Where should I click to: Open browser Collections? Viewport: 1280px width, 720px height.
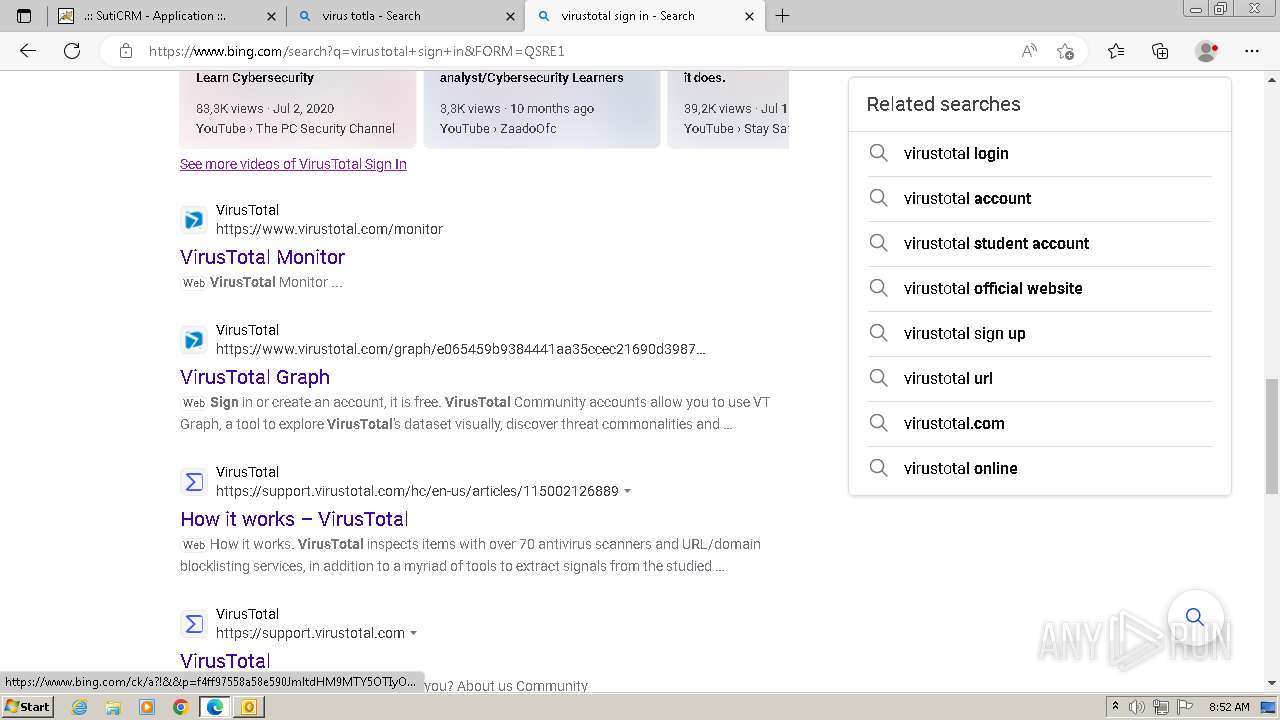click(1160, 51)
